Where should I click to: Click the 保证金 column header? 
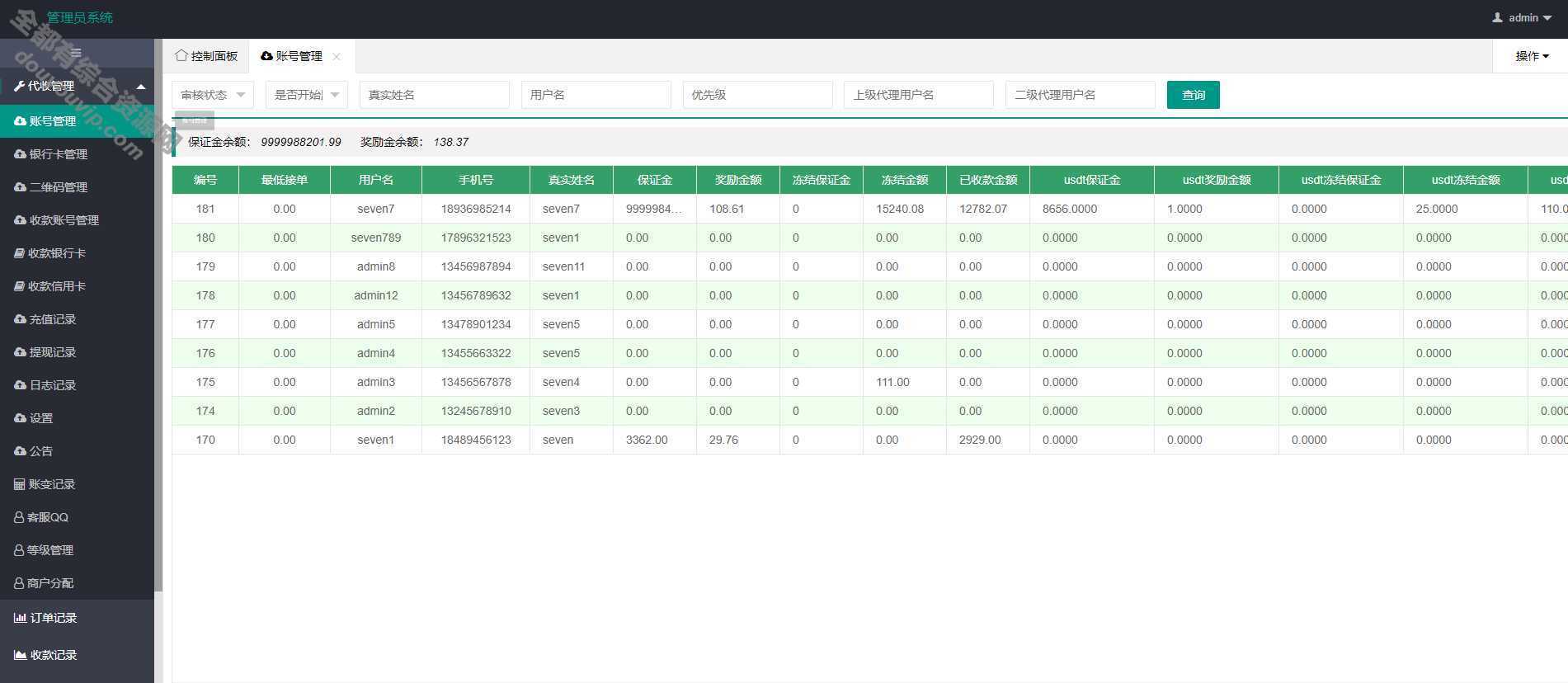click(x=655, y=180)
